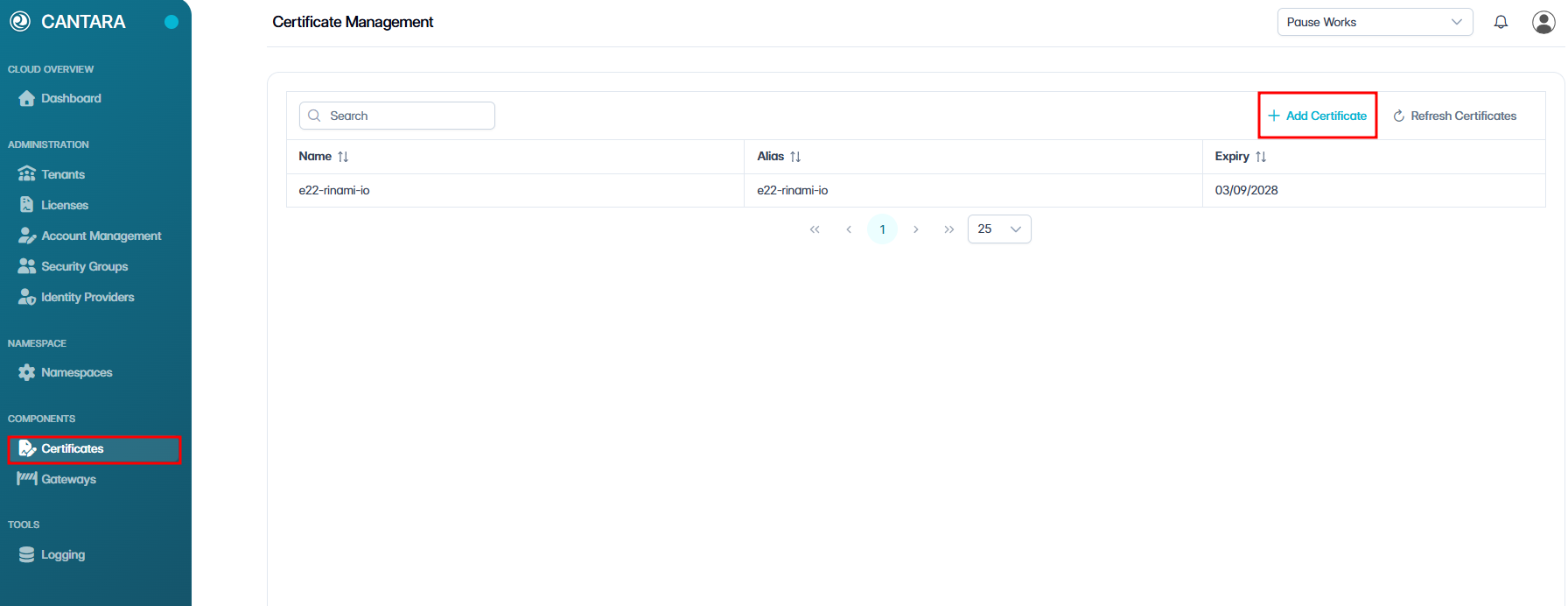Viewport: 1568px width, 606px height.
Task: Click the Namespaces gear icon
Action: pos(27,372)
